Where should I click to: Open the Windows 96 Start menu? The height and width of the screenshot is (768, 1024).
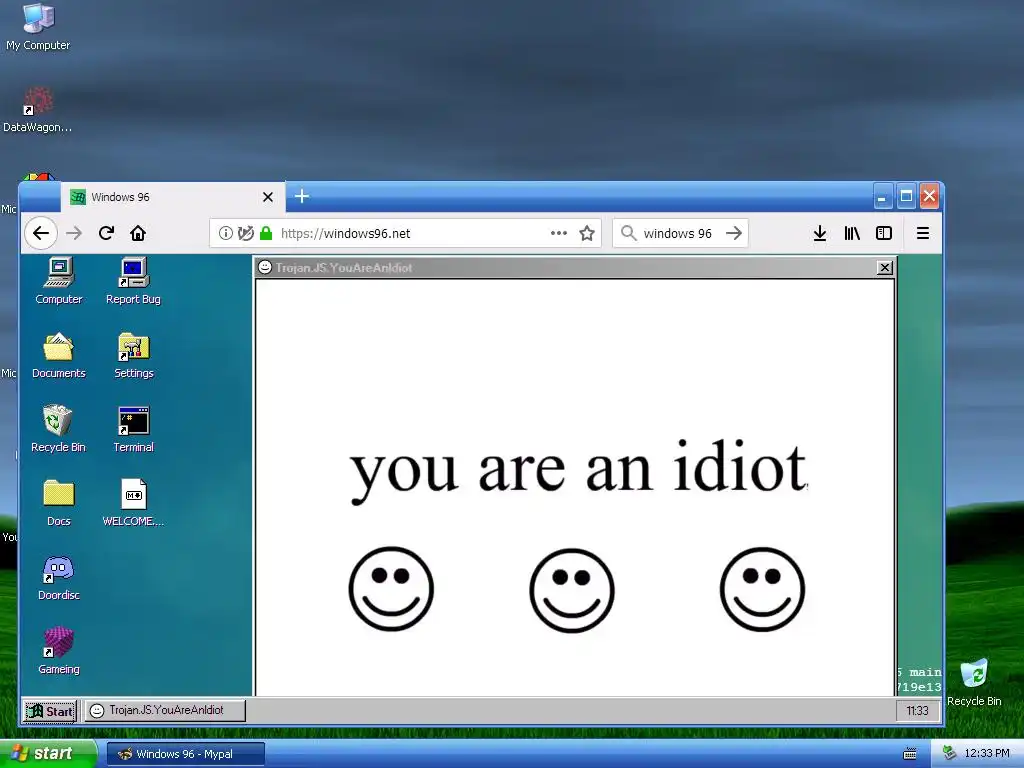[50, 711]
